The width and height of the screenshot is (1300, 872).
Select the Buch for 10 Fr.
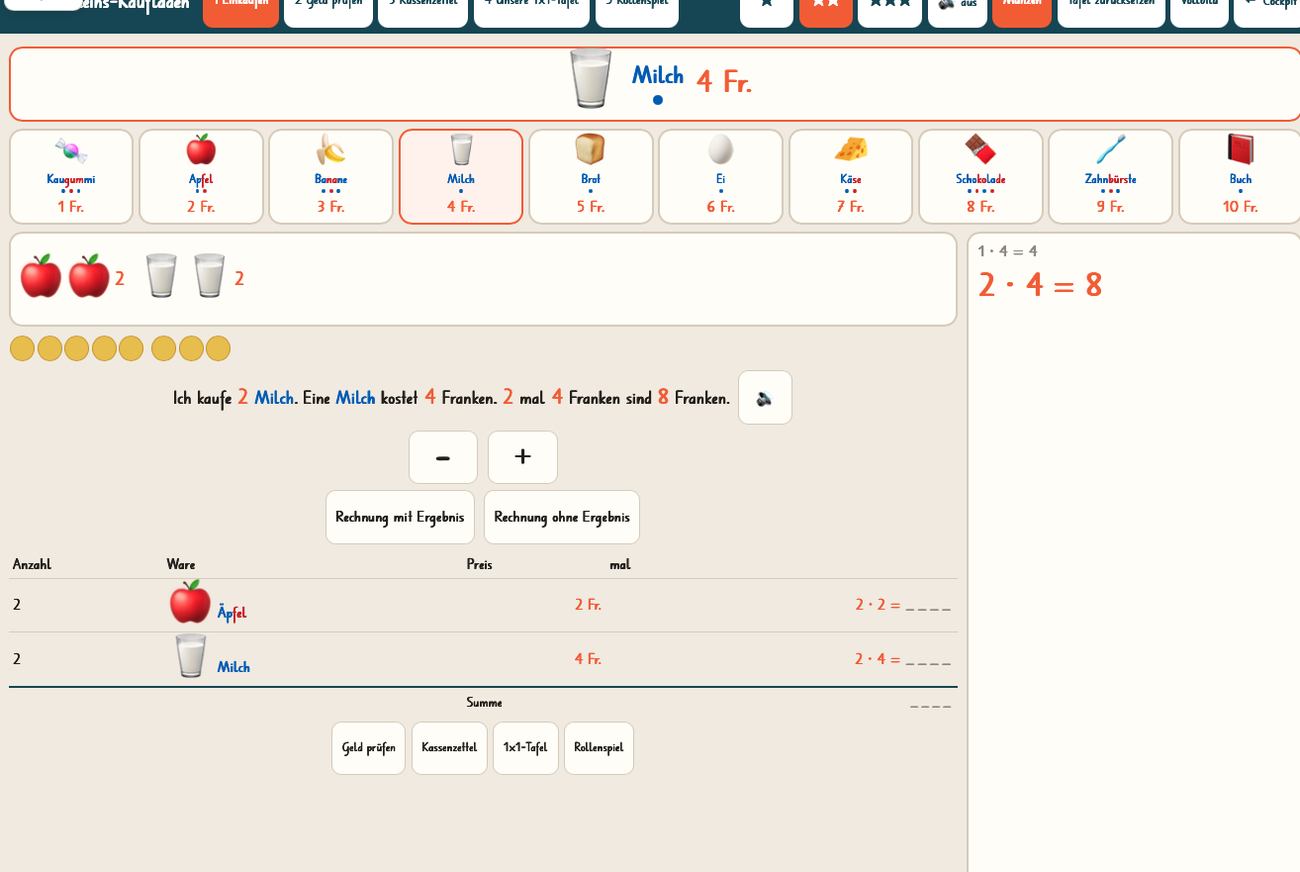click(x=1240, y=176)
